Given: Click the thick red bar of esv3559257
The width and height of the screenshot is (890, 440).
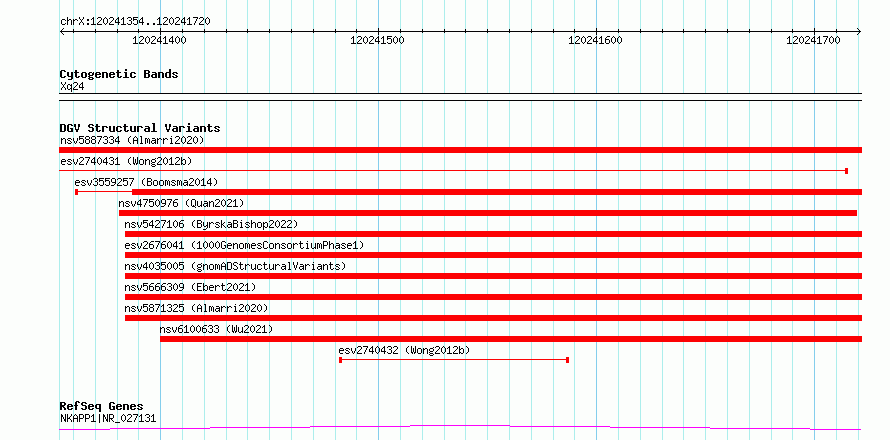Looking at the screenshot, I should (x=497, y=192).
